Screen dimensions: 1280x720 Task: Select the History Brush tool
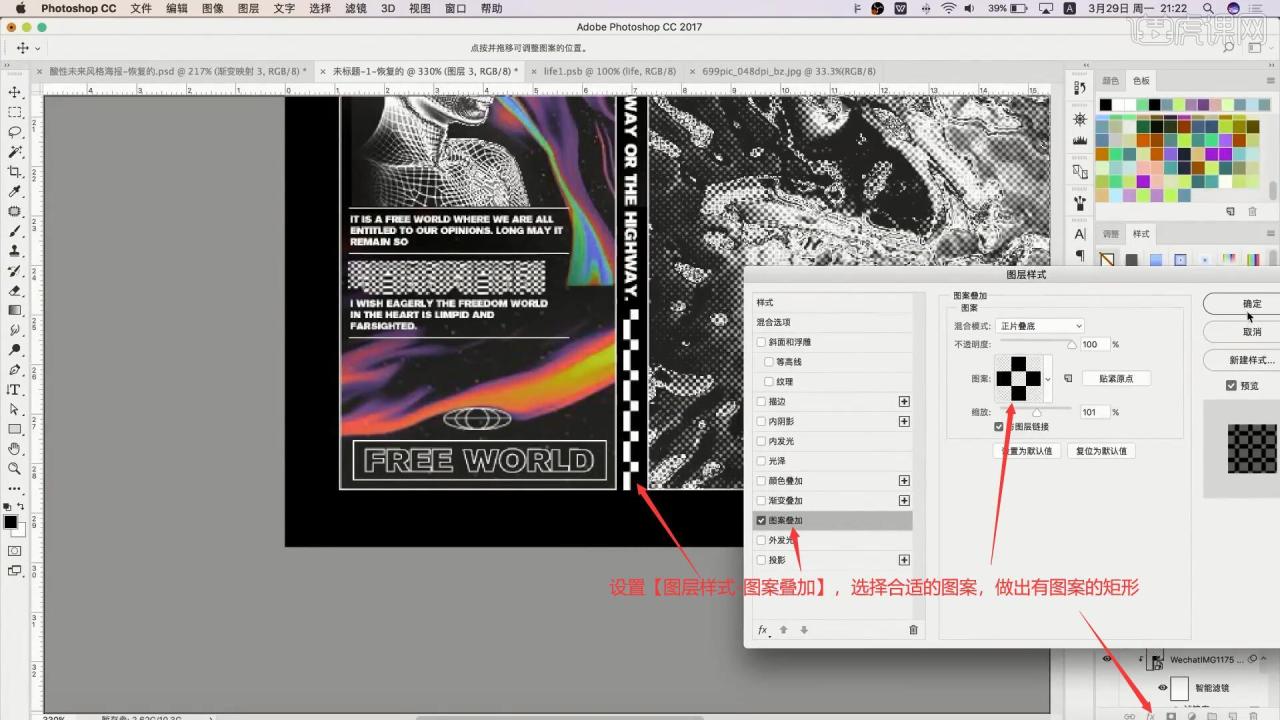(15, 271)
